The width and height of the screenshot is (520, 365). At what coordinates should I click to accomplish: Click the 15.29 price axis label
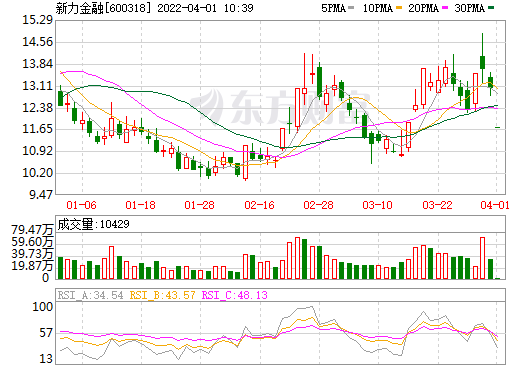click(38, 20)
